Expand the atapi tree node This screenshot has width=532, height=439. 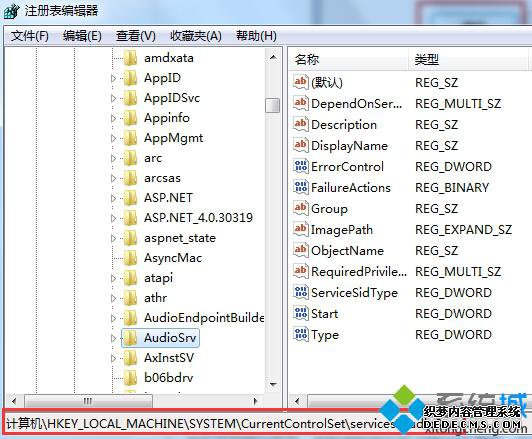pyautogui.click(x=114, y=278)
